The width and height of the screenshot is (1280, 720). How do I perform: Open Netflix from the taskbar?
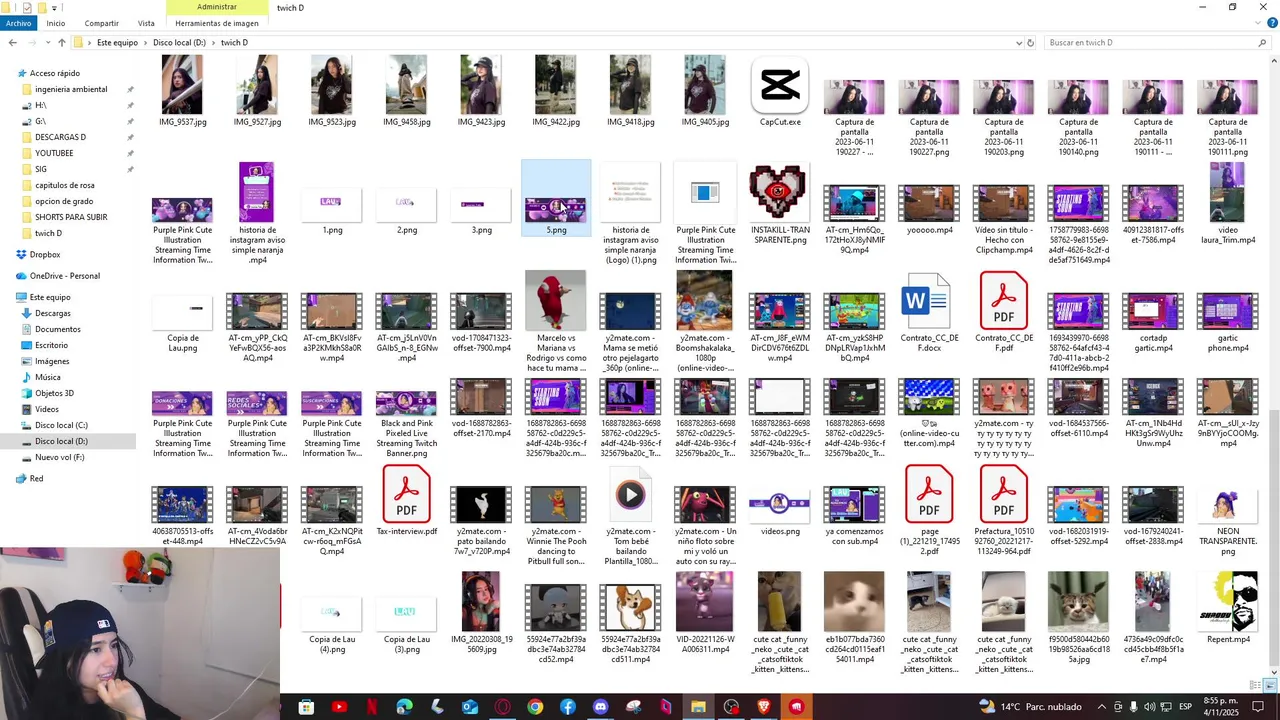372,707
